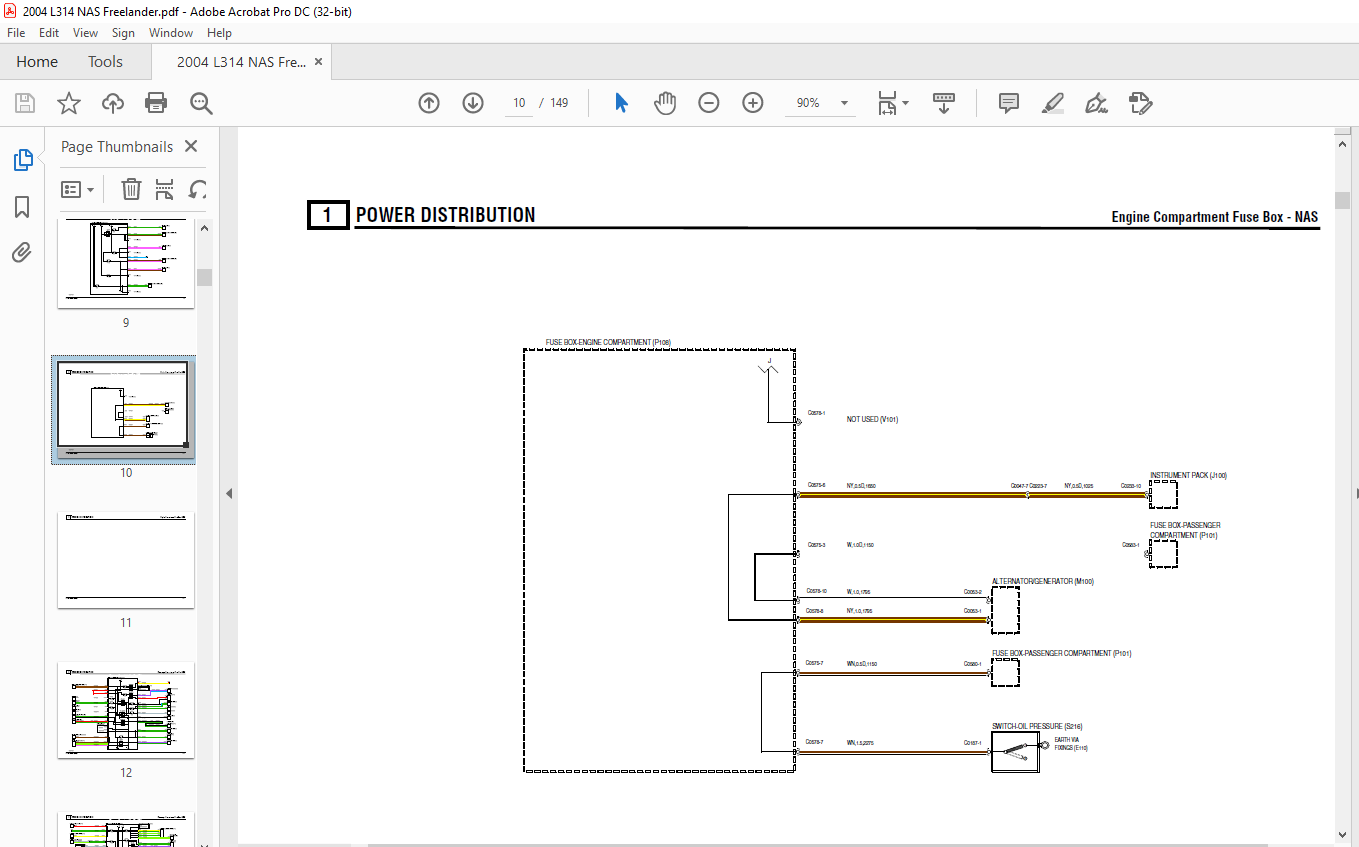
Task: Click the insert pages icon in thumbnails
Action: click(165, 189)
